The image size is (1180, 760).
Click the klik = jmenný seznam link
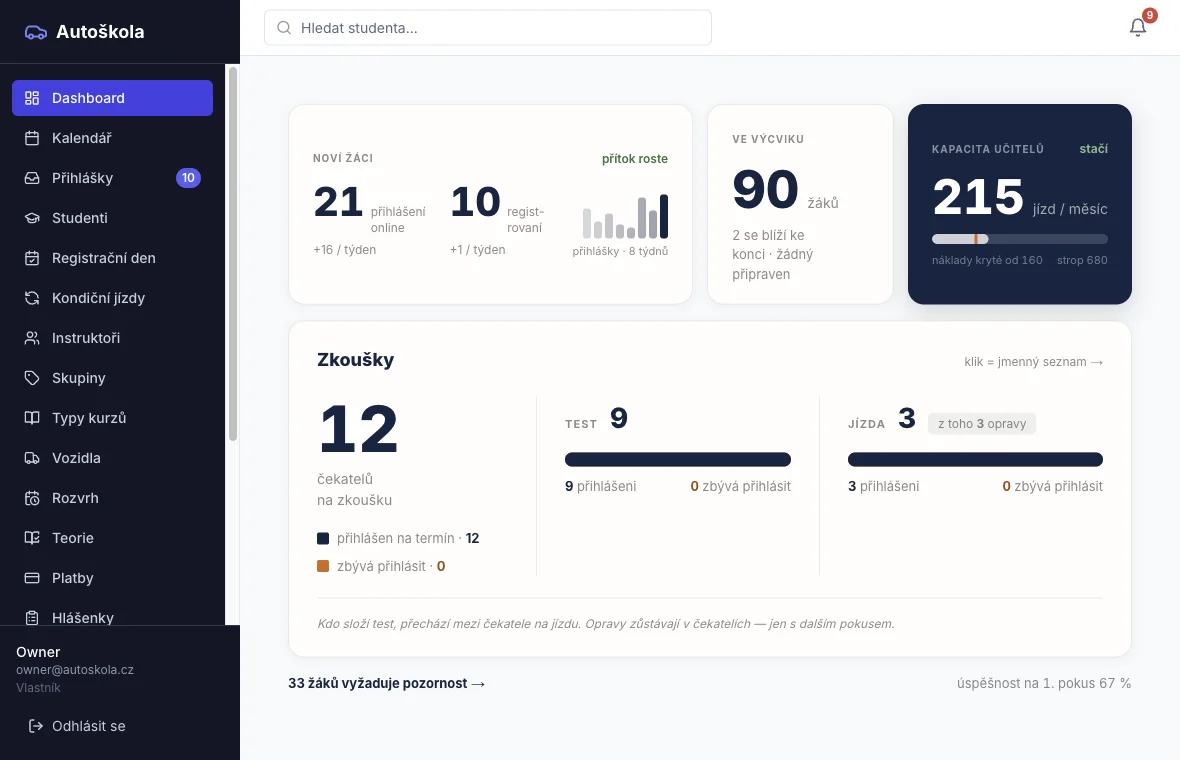coord(1033,362)
